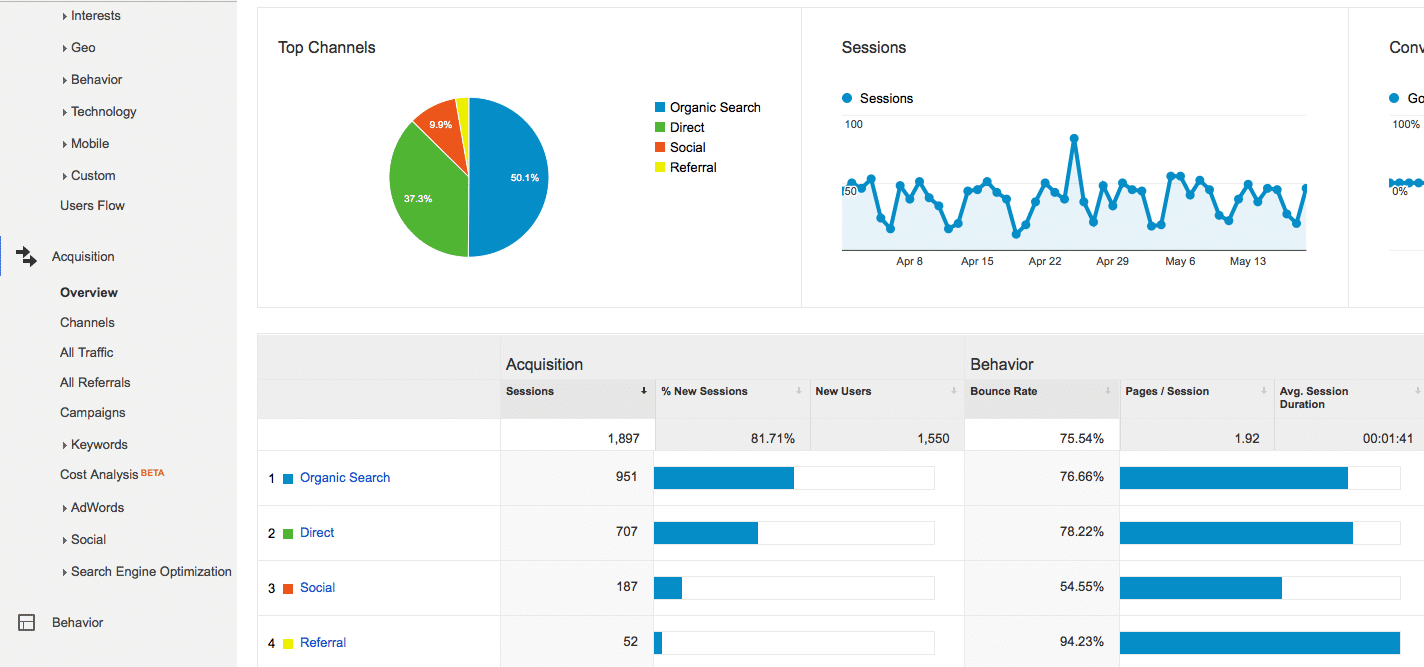Viewport: 1424px width, 667px height.
Task: Open the Behavior section layout icon
Action: [x=27, y=623]
